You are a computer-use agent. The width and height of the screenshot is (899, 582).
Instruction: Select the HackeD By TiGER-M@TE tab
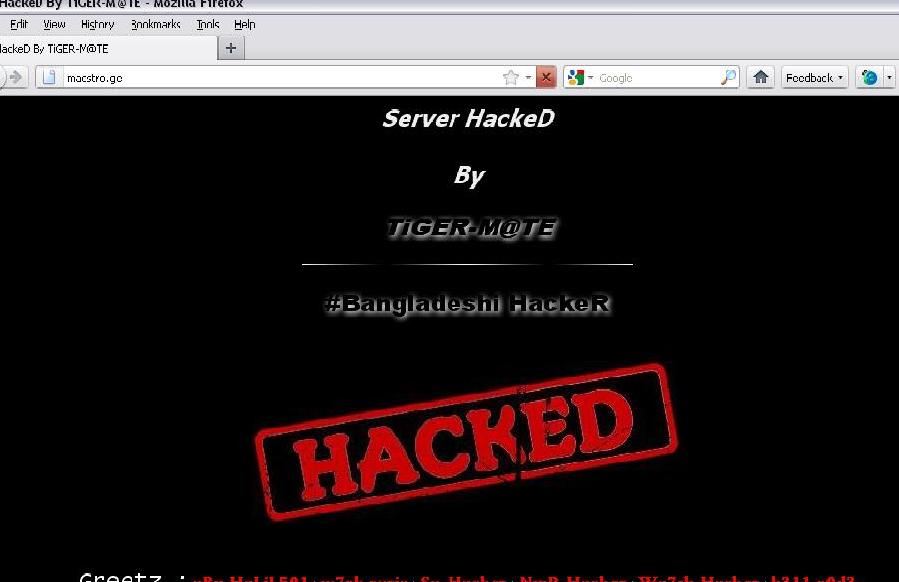(108, 48)
